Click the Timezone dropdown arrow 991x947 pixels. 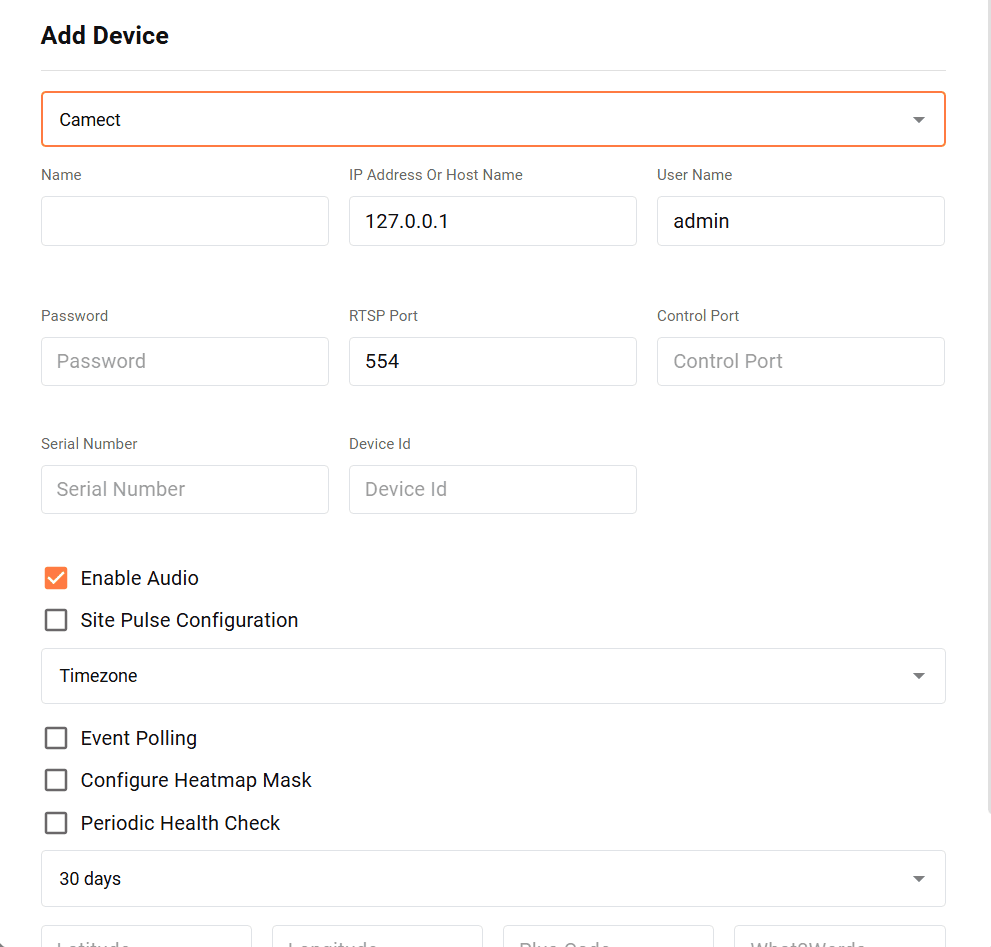(x=918, y=675)
